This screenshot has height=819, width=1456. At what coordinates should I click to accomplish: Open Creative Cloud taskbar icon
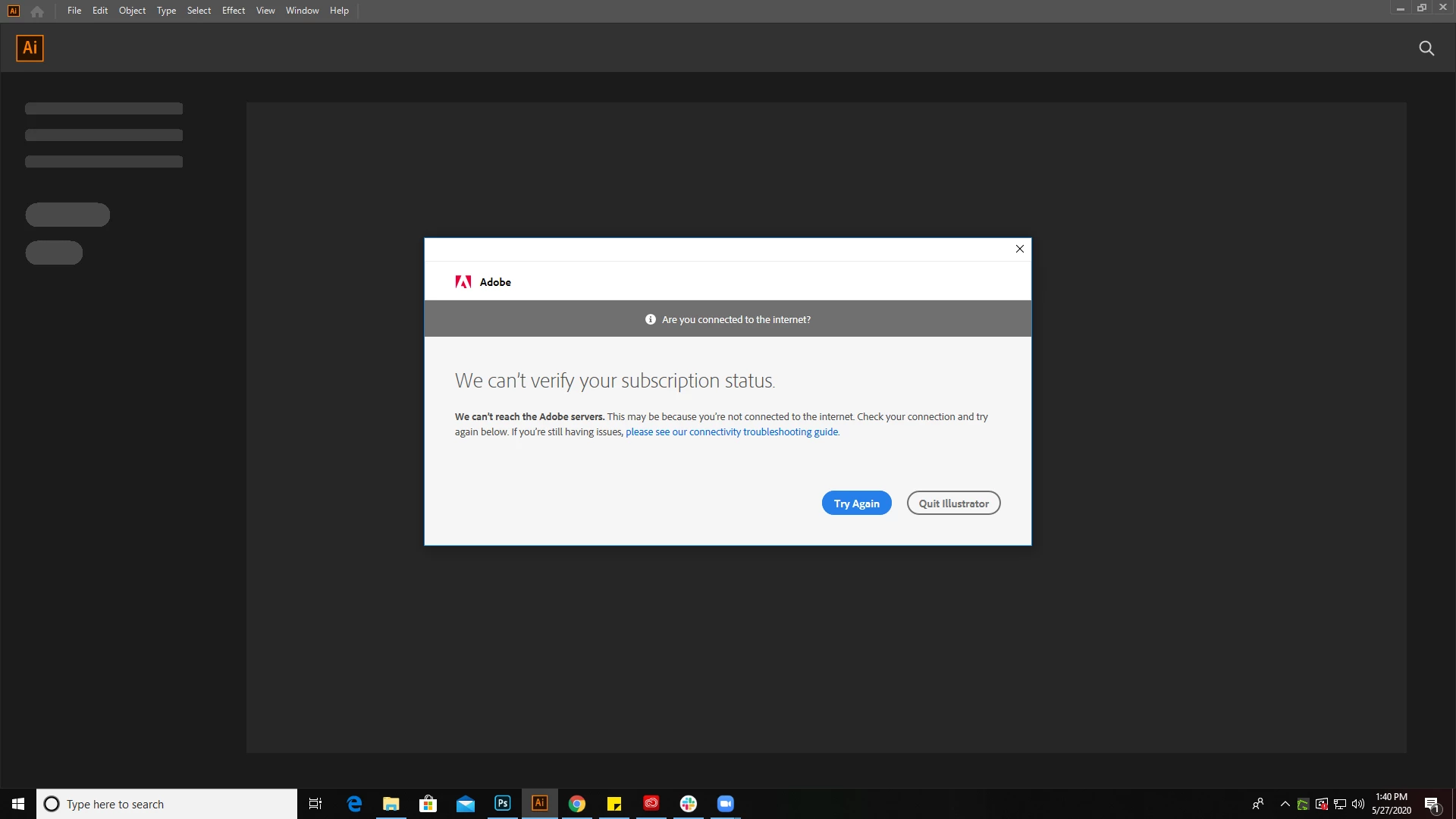click(x=651, y=804)
